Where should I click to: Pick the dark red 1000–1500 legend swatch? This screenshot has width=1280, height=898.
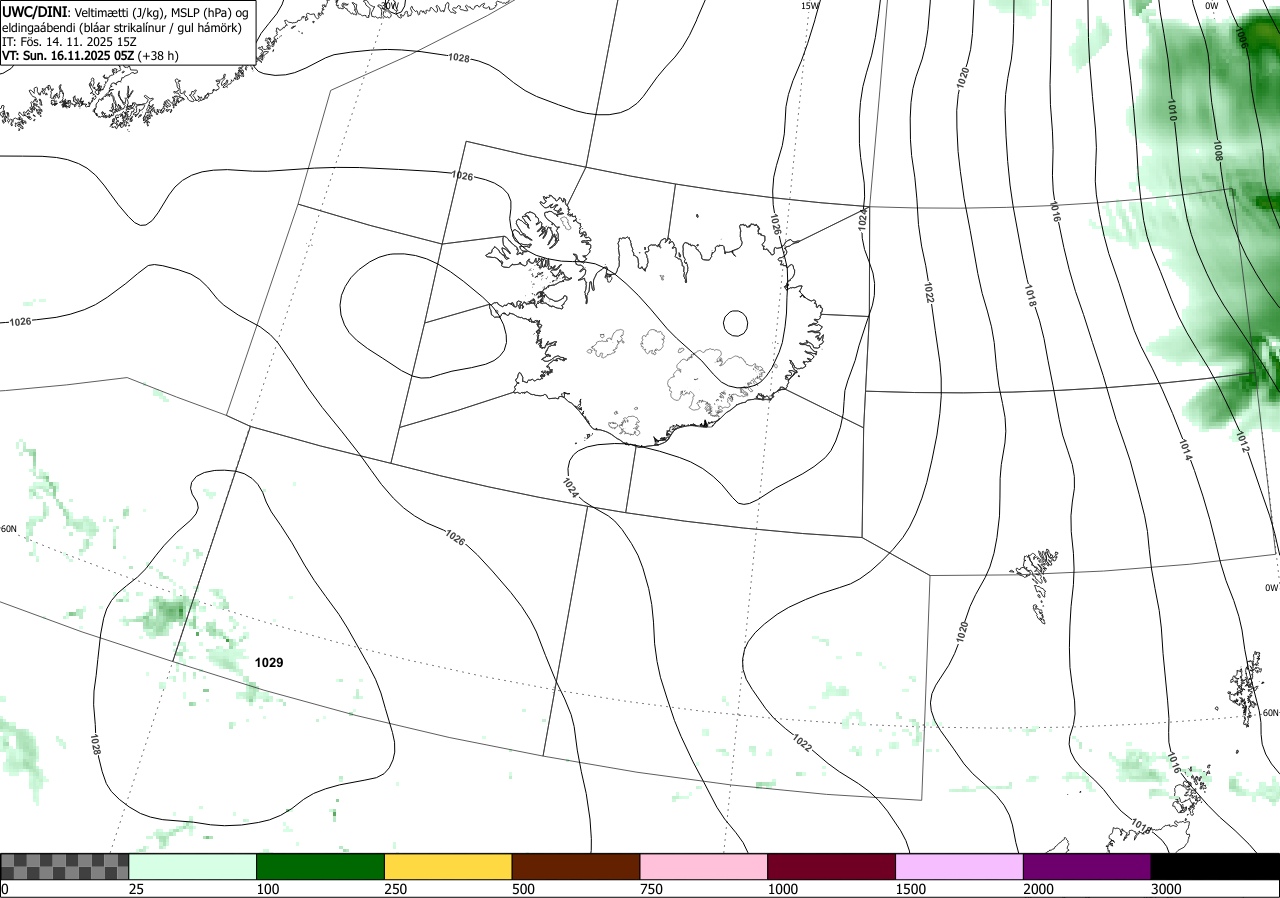[832, 866]
